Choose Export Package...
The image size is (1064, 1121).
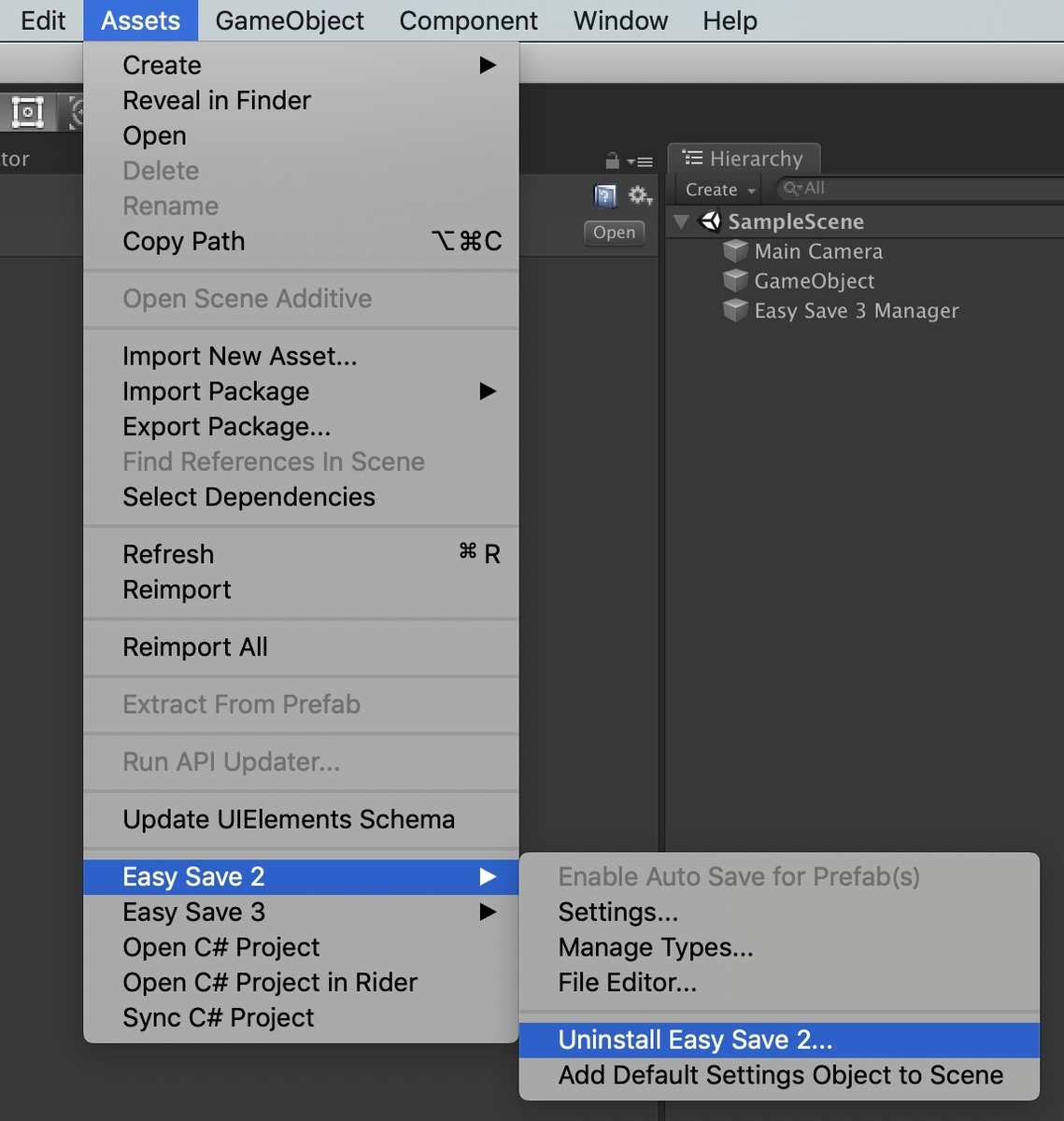pos(301,427)
